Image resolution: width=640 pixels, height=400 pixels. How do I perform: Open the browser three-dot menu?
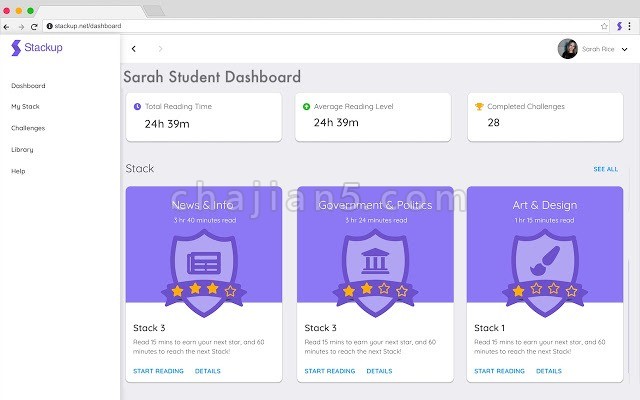[629, 26]
